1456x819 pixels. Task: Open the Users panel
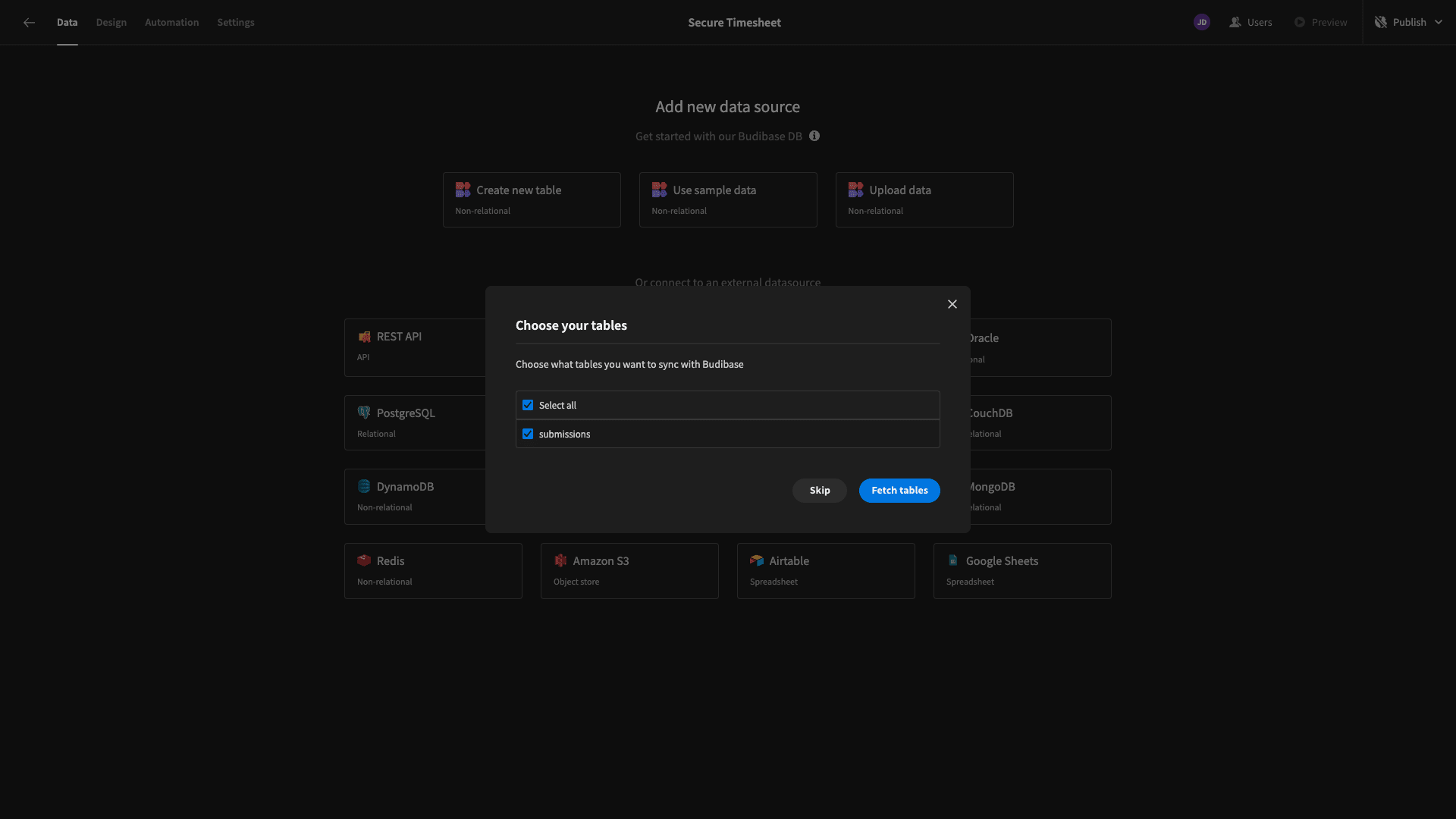click(1250, 23)
